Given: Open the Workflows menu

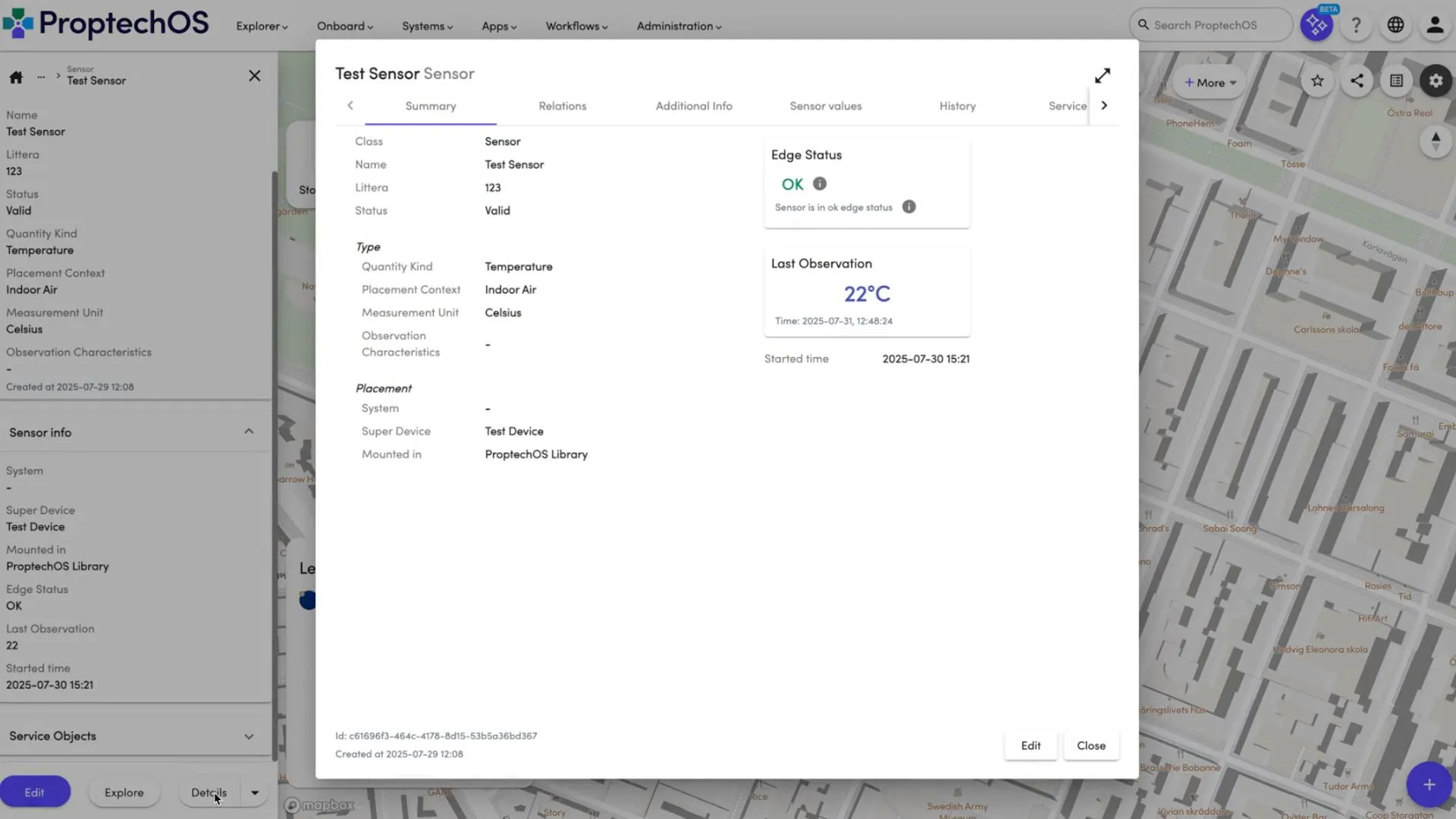Looking at the screenshot, I should point(576,26).
